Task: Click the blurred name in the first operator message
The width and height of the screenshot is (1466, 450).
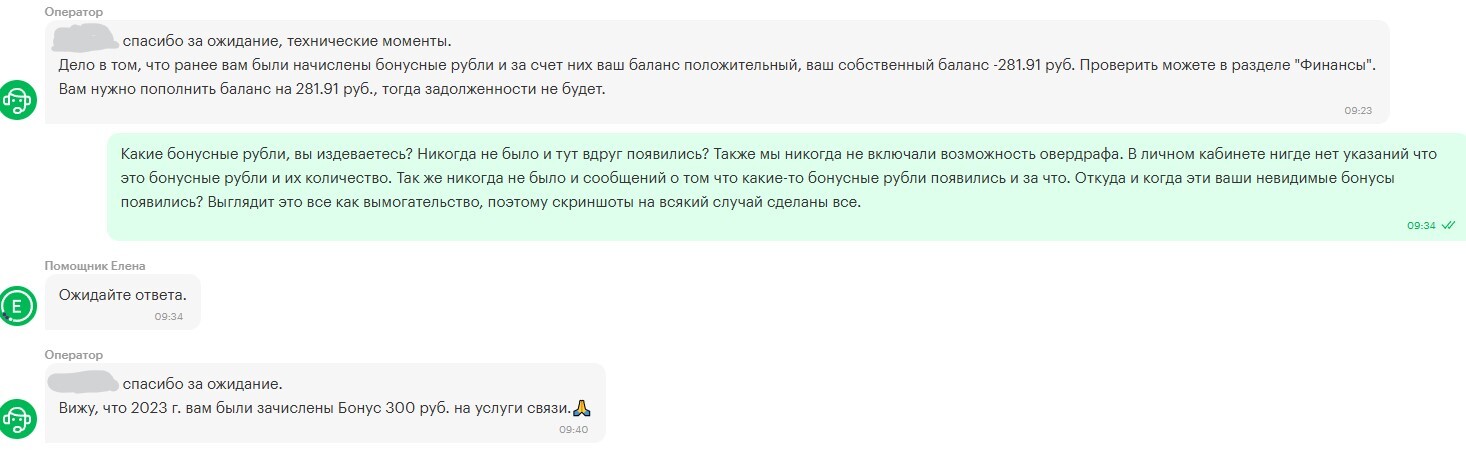Action: click(x=85, y=41)
